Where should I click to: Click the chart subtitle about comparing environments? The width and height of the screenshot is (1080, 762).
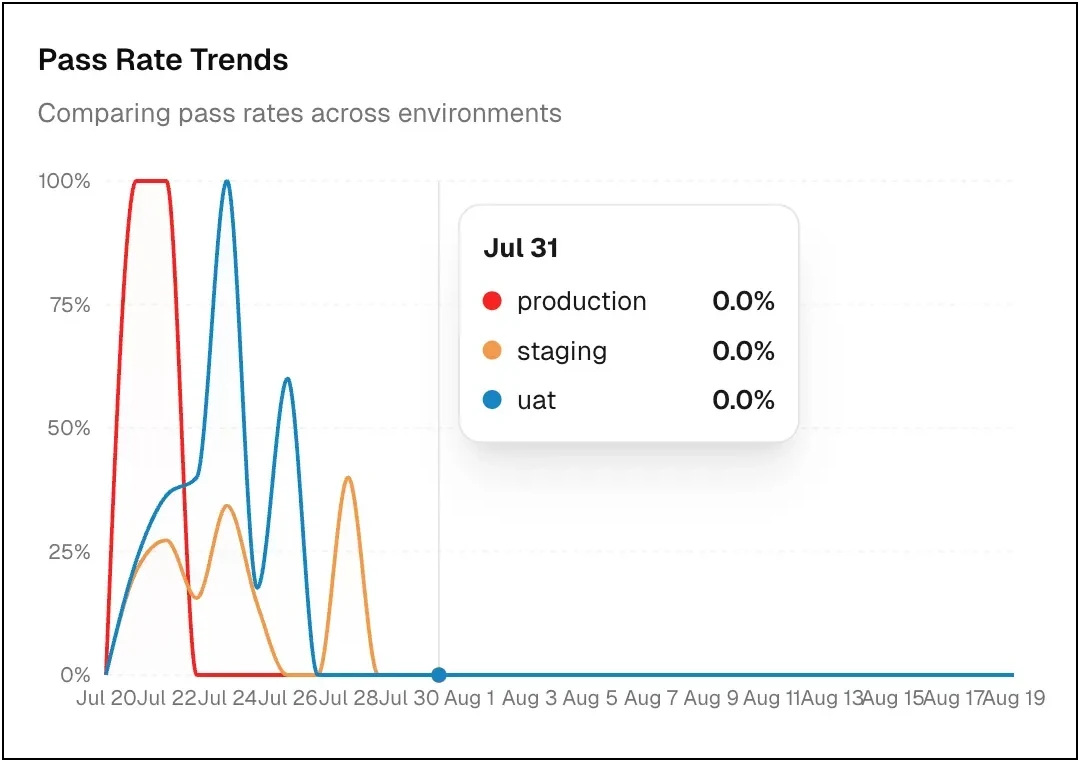(299, 113)
